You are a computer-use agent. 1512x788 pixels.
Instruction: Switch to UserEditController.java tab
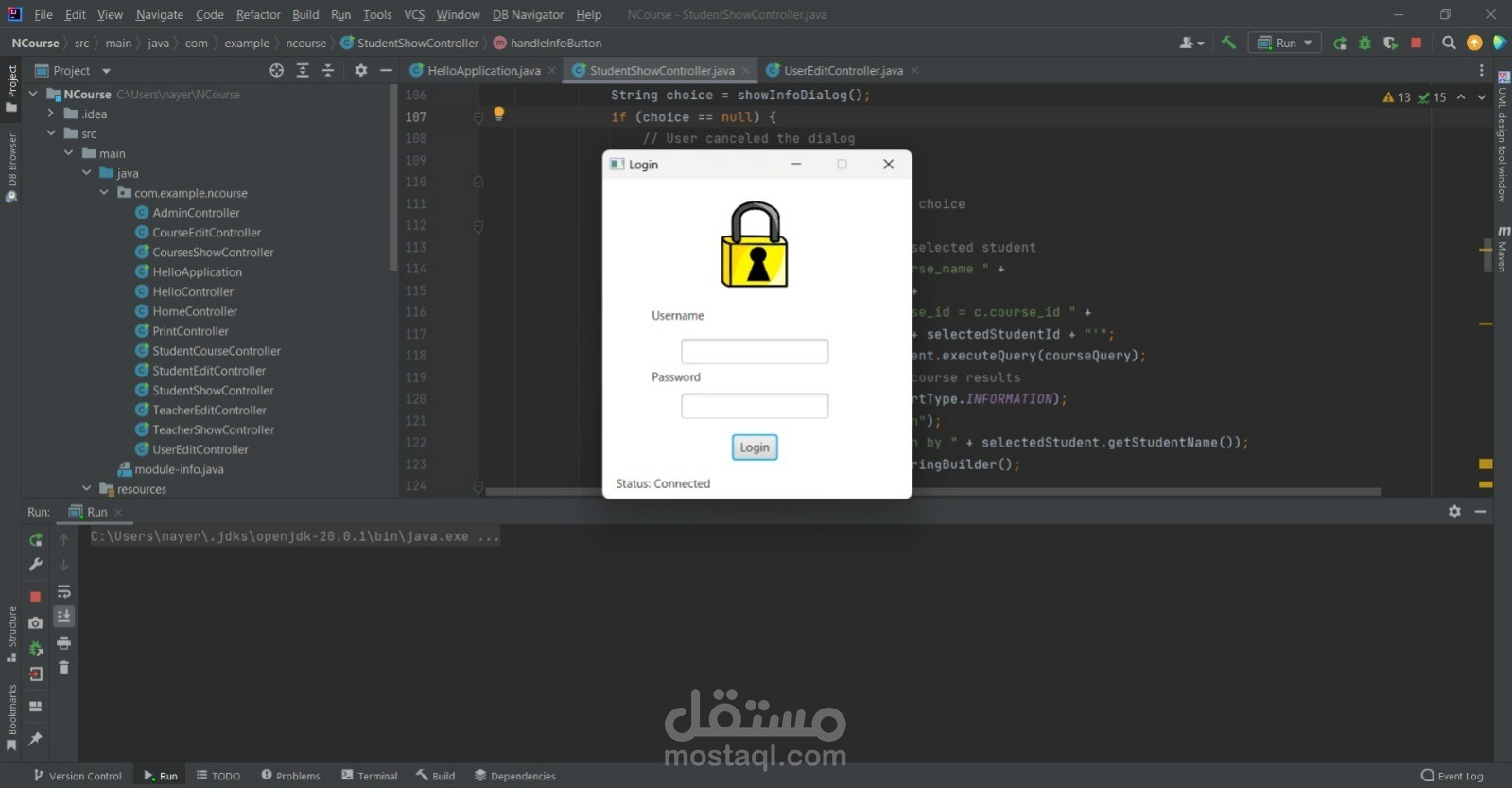tap(843, 70)
